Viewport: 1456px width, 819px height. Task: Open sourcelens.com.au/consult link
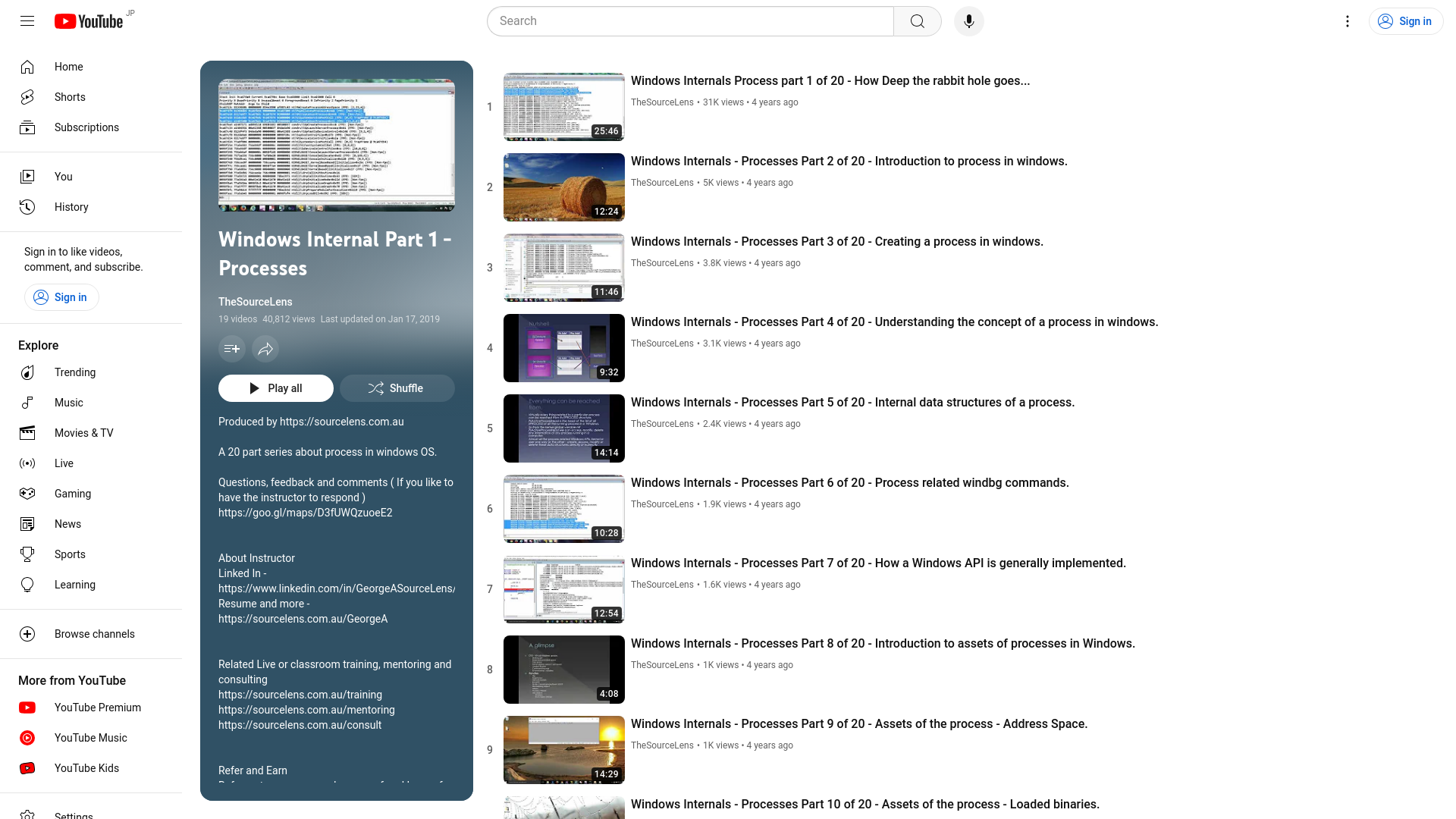point(300,725)
